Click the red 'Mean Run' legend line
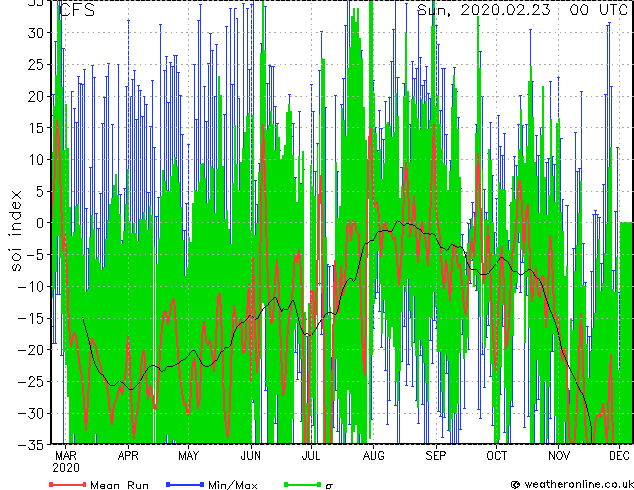The image size is (634, 490). coord(68,484)
